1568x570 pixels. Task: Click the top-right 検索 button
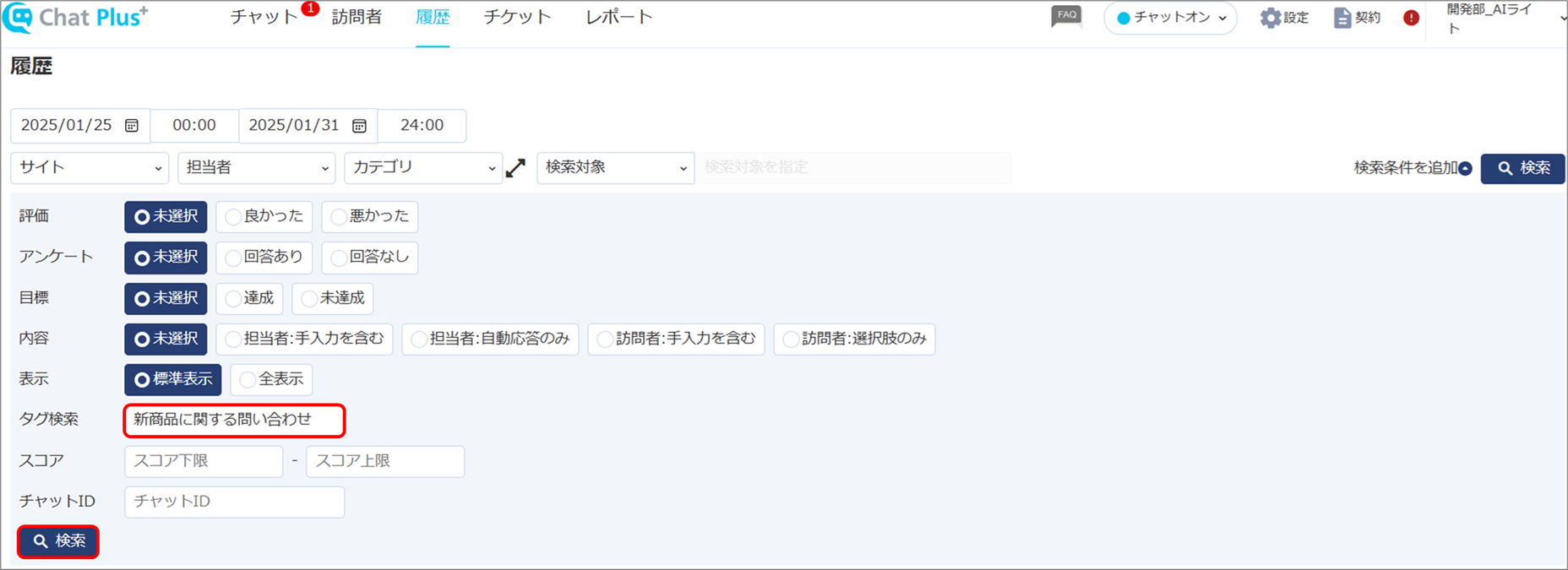coord(1522,168)
